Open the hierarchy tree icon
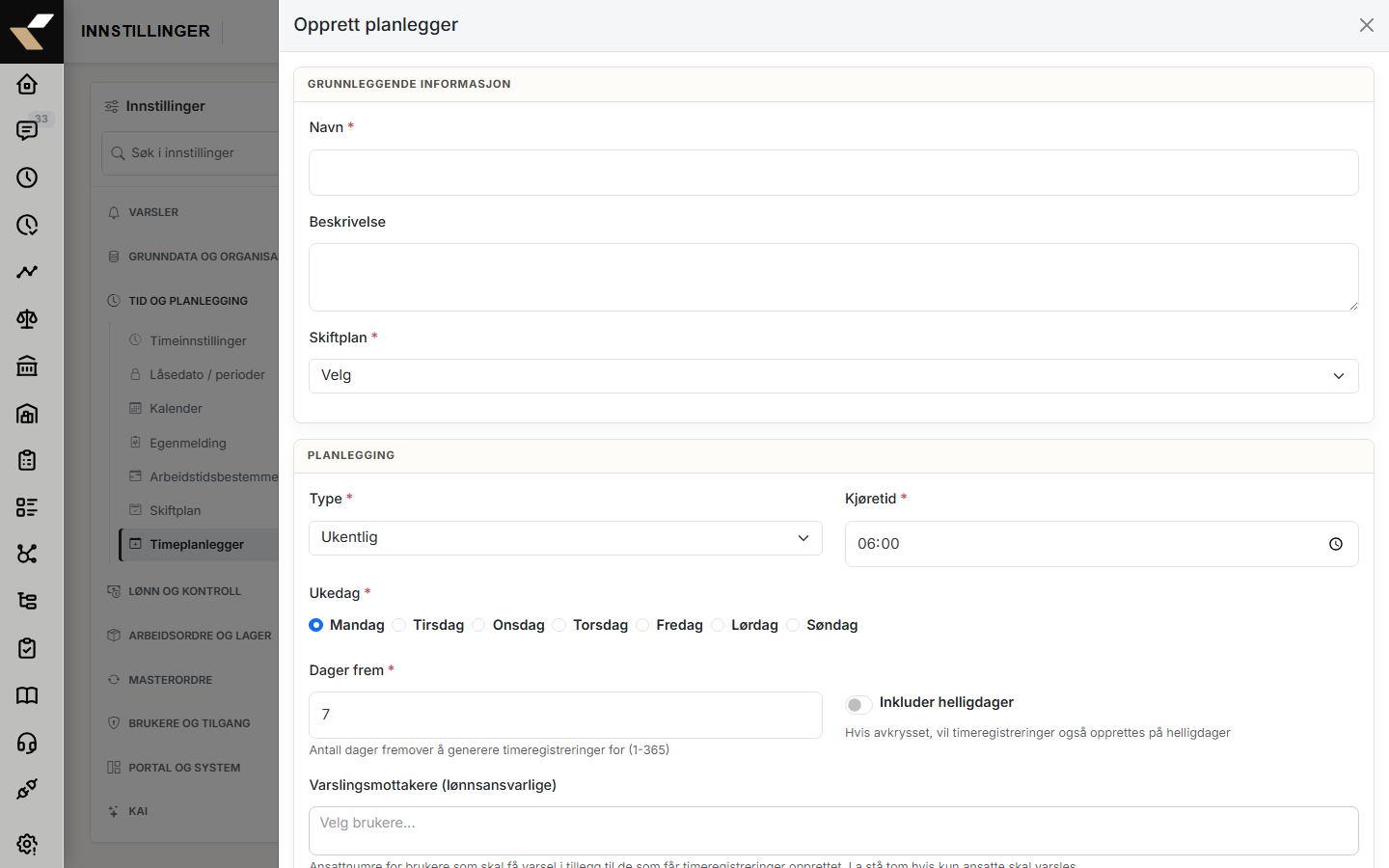 point(27,601)
